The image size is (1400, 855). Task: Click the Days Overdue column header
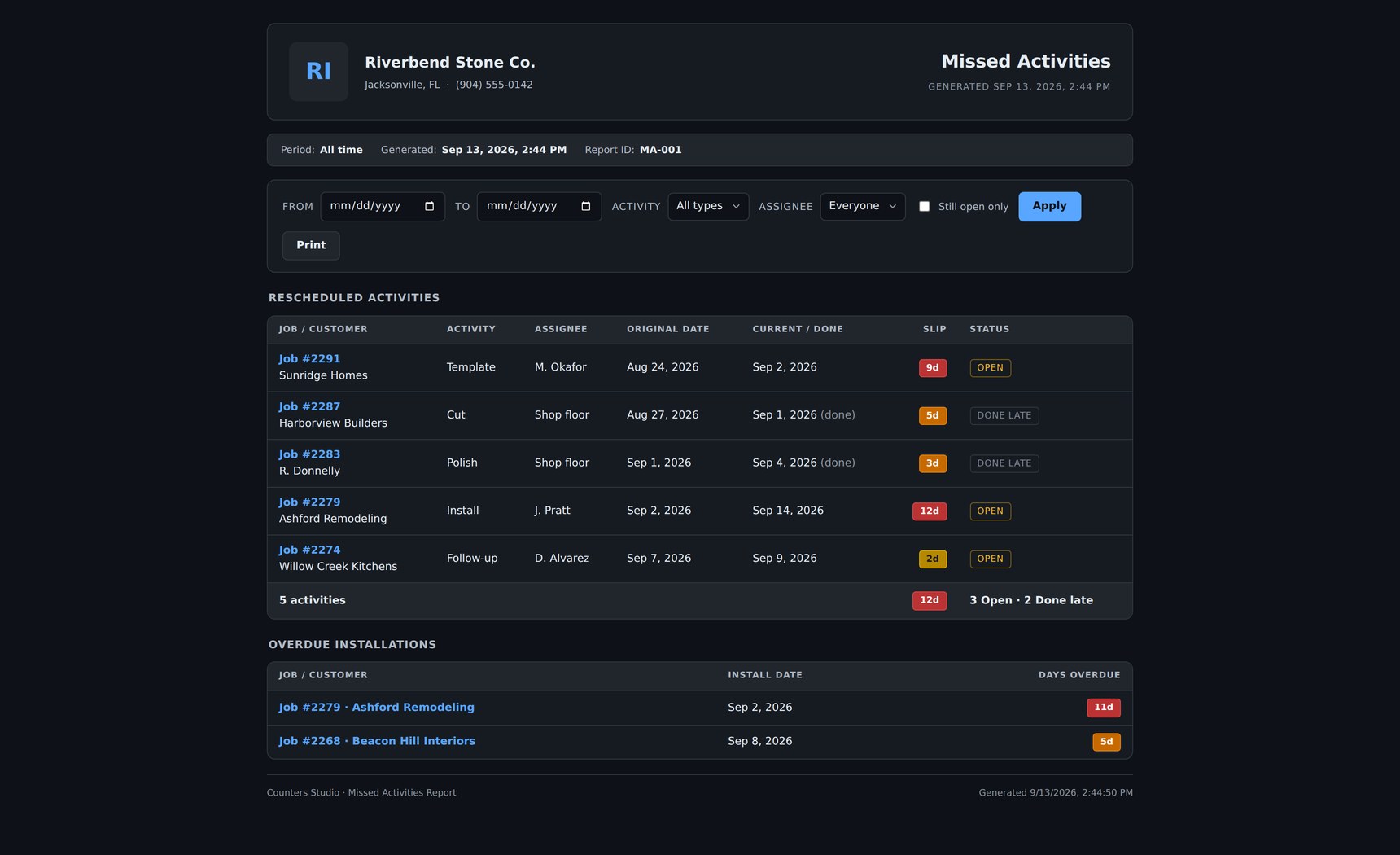click(1079, 675)
